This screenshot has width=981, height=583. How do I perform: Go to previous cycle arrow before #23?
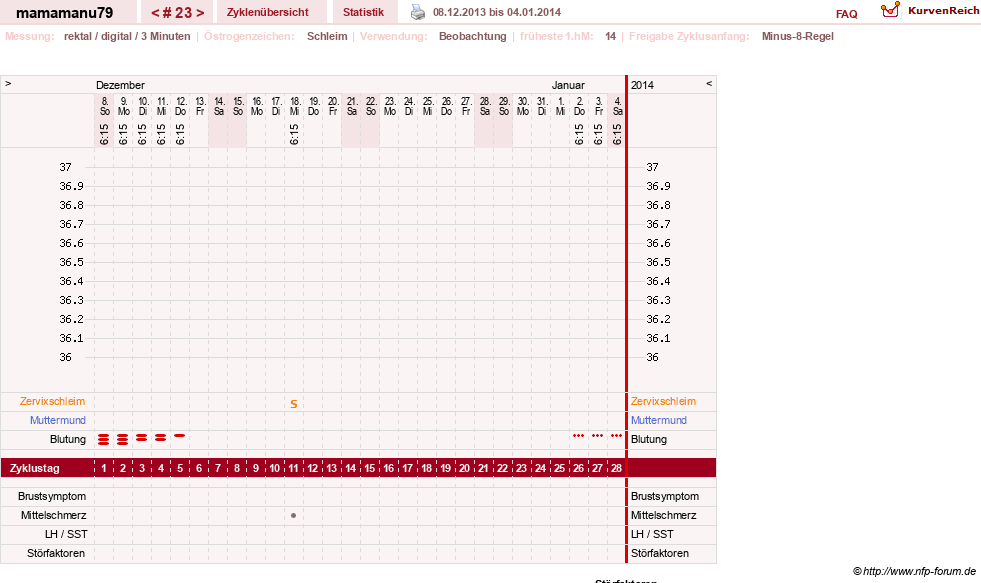pos(155,13)
